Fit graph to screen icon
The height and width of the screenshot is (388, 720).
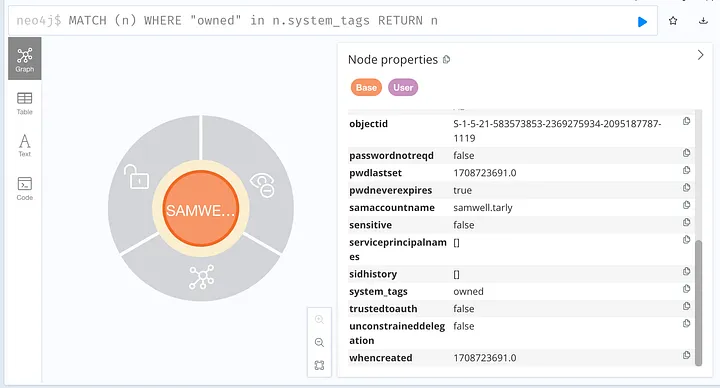click(319, 366)
